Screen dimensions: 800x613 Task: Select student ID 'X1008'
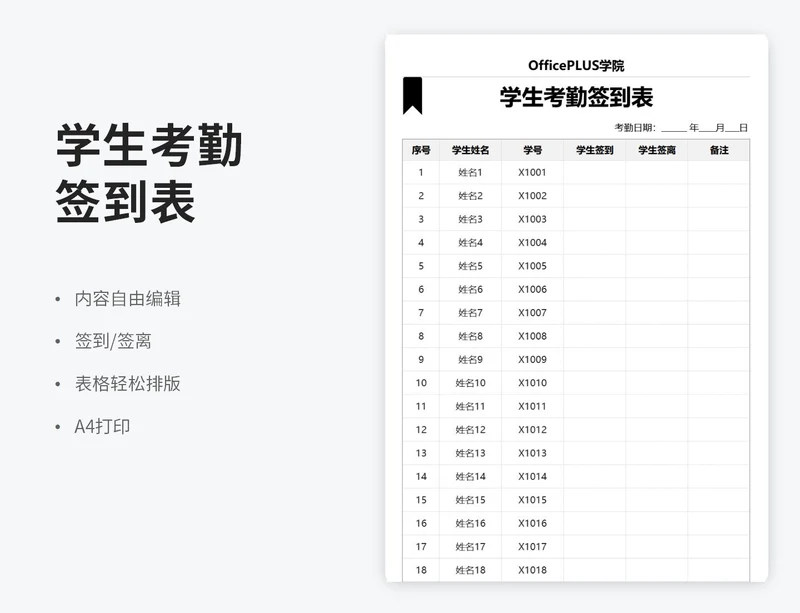pos(532,336)
